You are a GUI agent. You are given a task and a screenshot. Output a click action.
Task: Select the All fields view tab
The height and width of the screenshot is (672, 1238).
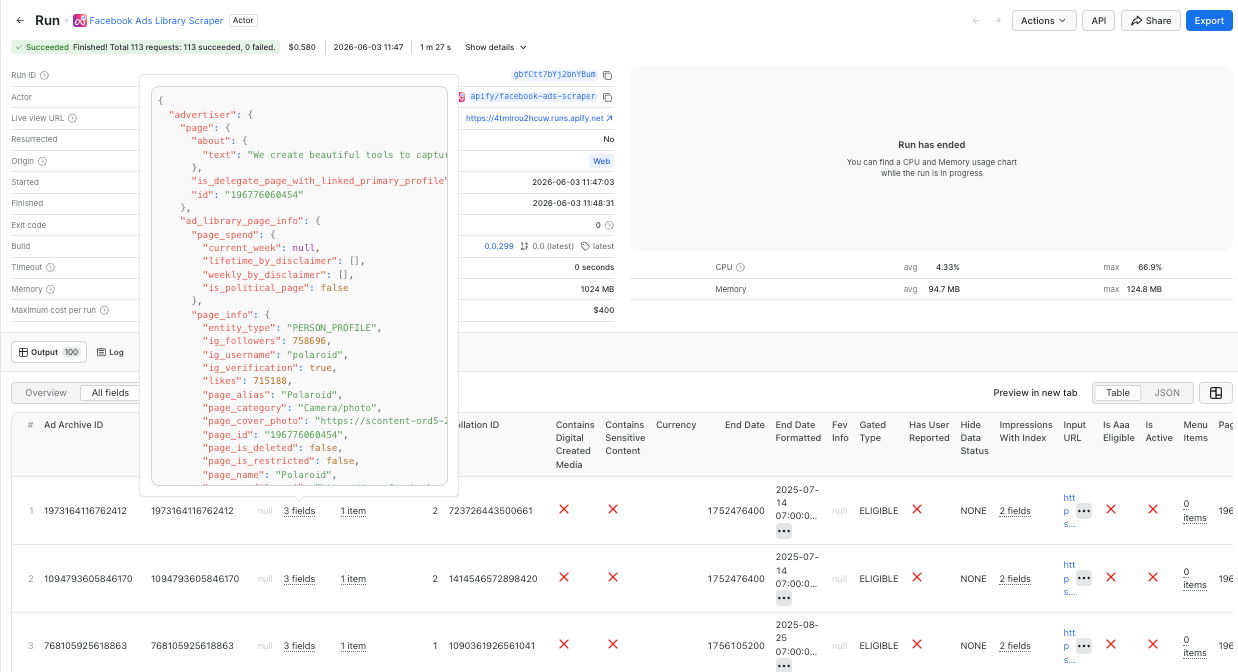110,393
